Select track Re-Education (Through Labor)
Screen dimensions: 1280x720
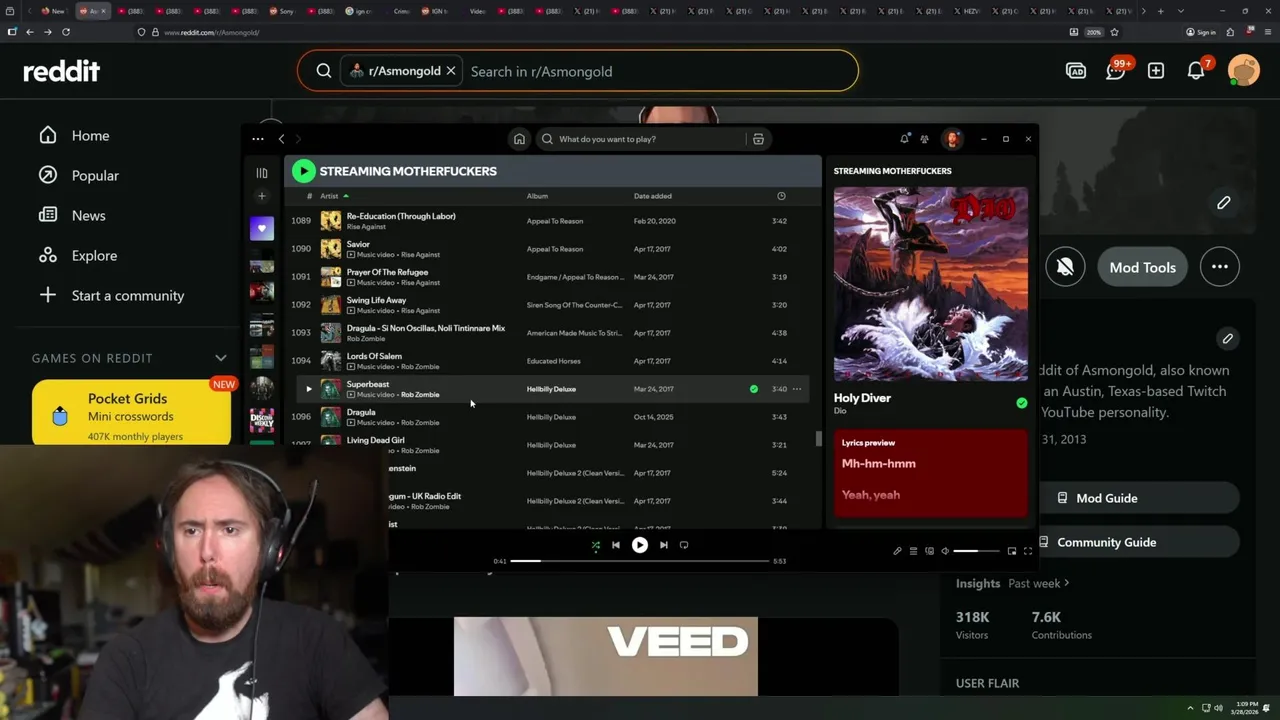coord(401,216)
